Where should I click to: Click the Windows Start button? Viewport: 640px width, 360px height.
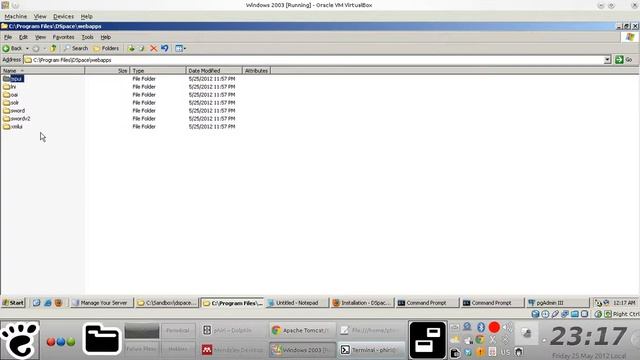pyautogui.click(x=13, y=303)
